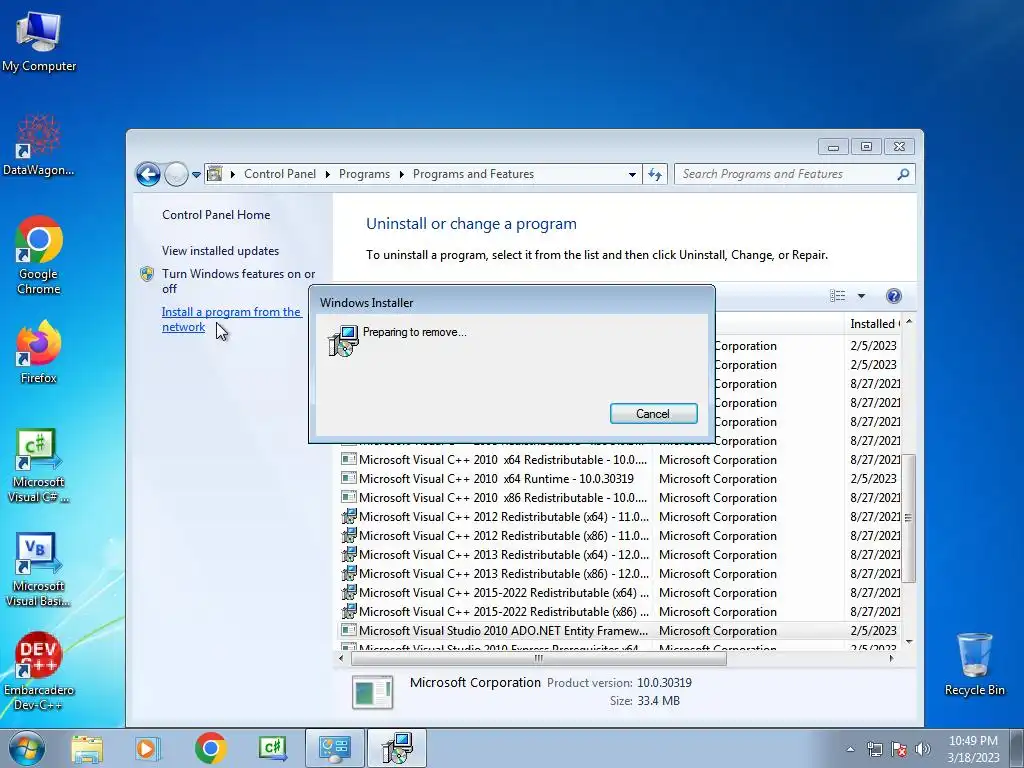
Task: Select Visual C++ 2013 Redistributable (x64) row
Action: pyautogui.click(x=619, y=554)
